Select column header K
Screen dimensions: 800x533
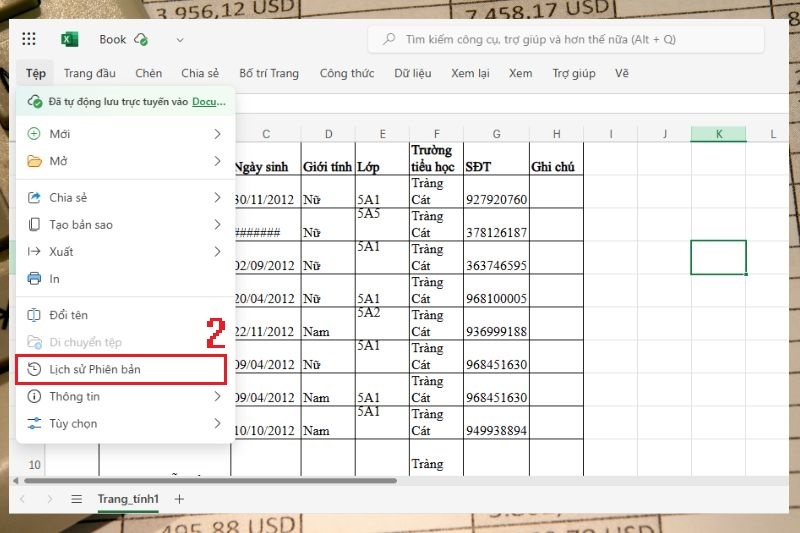[718, 134]
